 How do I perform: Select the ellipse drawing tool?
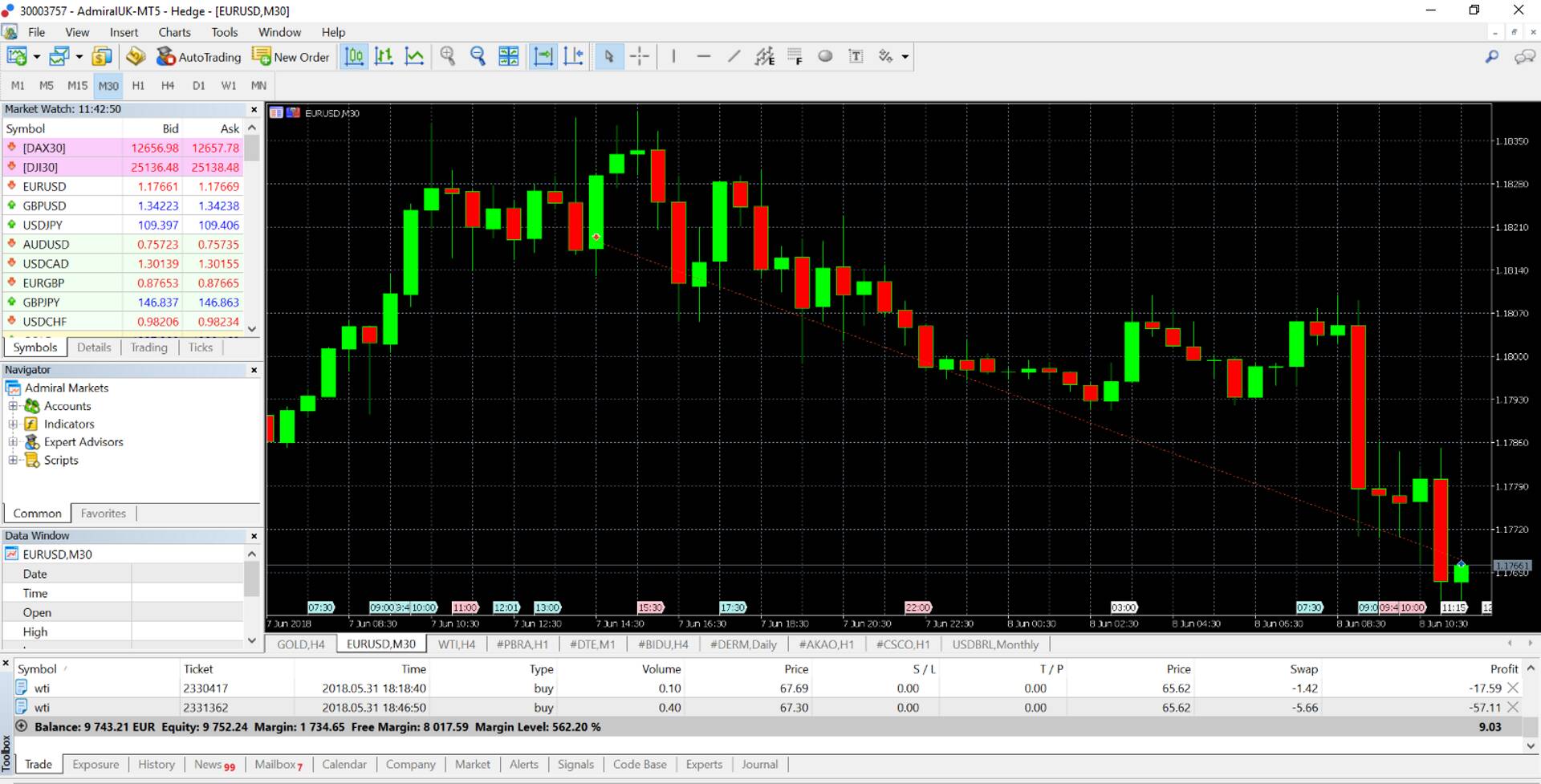point(825,56)
